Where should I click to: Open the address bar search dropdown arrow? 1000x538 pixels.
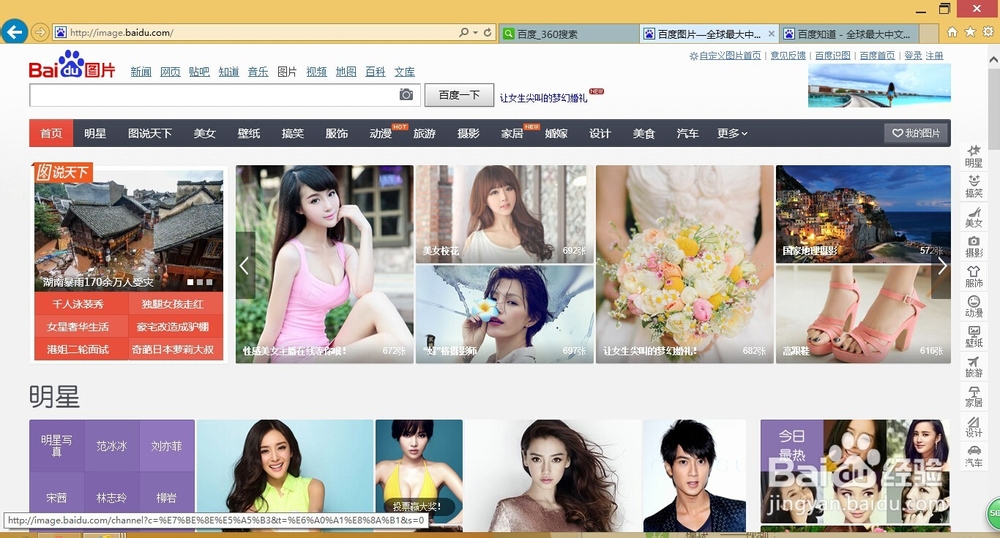[475, 33]
